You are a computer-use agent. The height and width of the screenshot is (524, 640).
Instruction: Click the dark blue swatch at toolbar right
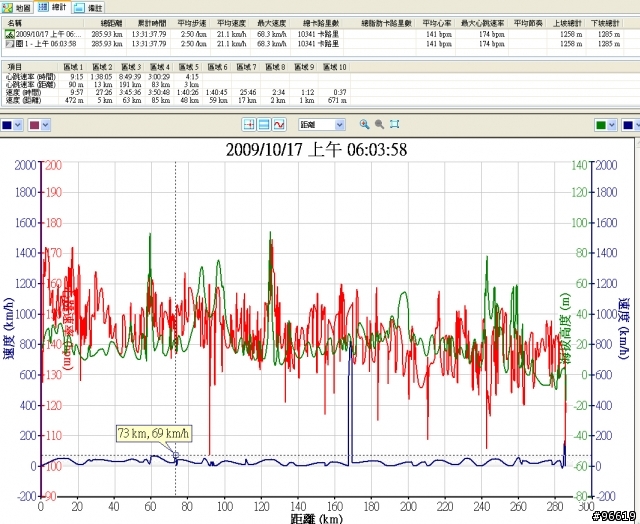628,125
